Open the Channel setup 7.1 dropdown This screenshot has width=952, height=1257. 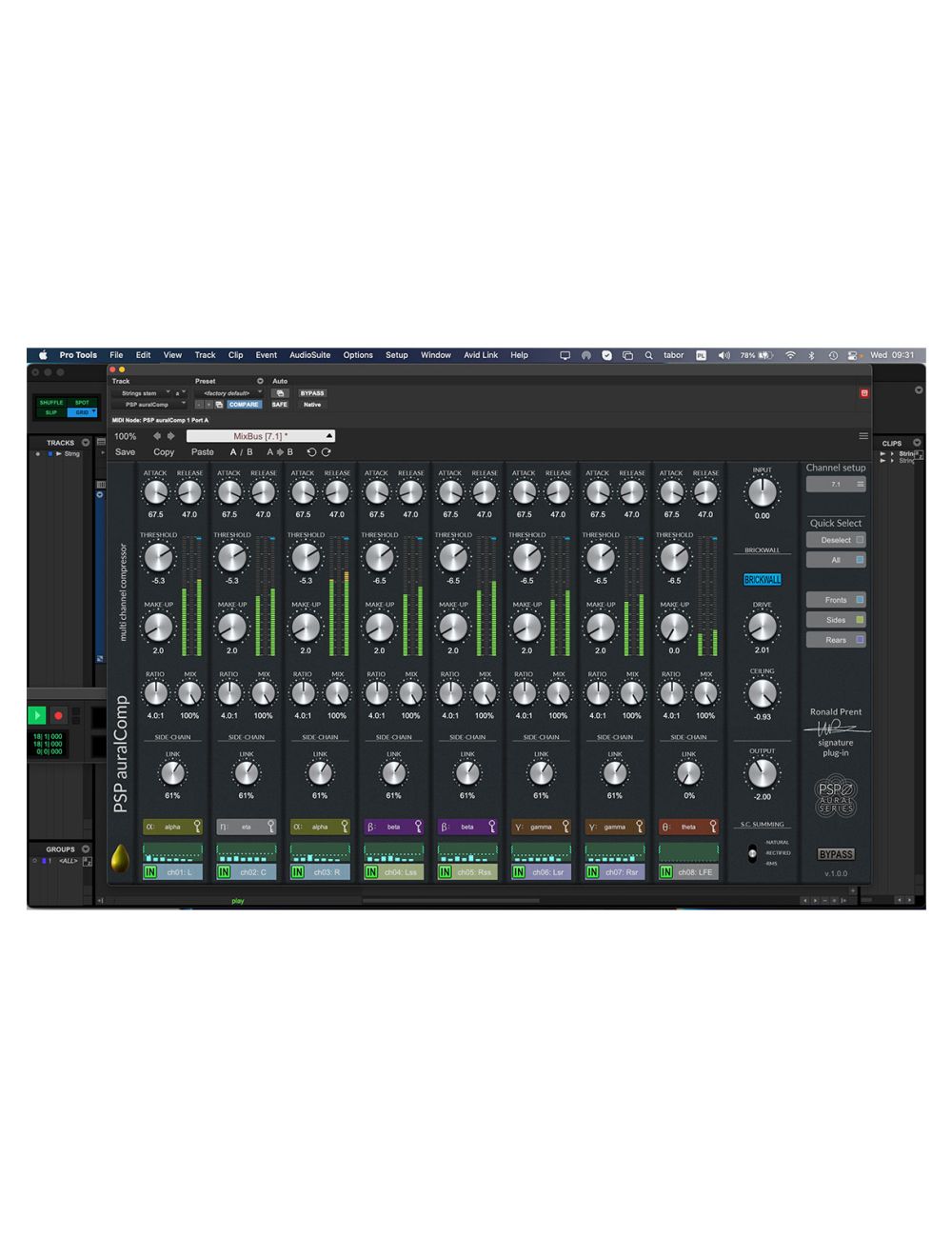click(837, 485)
